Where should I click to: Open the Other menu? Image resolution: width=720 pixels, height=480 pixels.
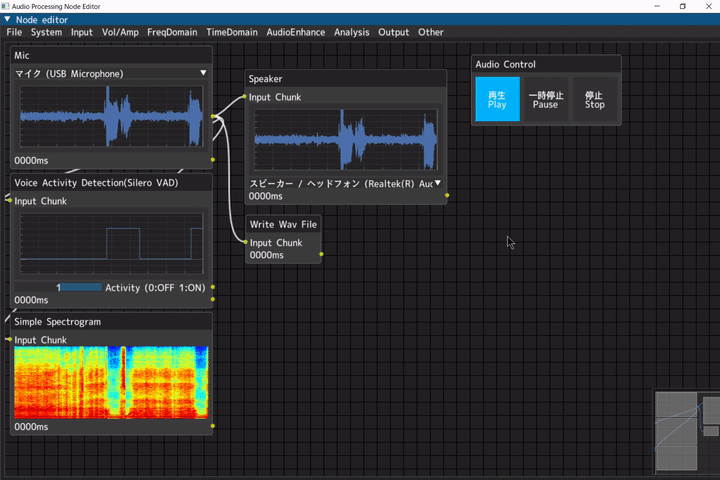point(431,32)
